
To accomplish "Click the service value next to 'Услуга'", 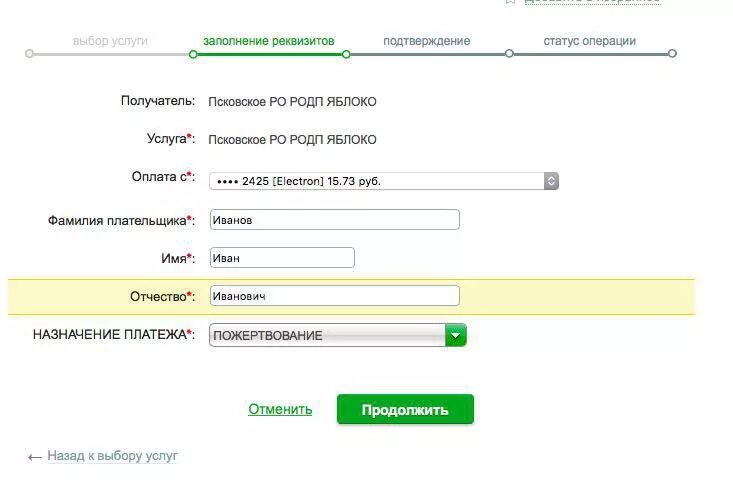I will click(292, 139).
